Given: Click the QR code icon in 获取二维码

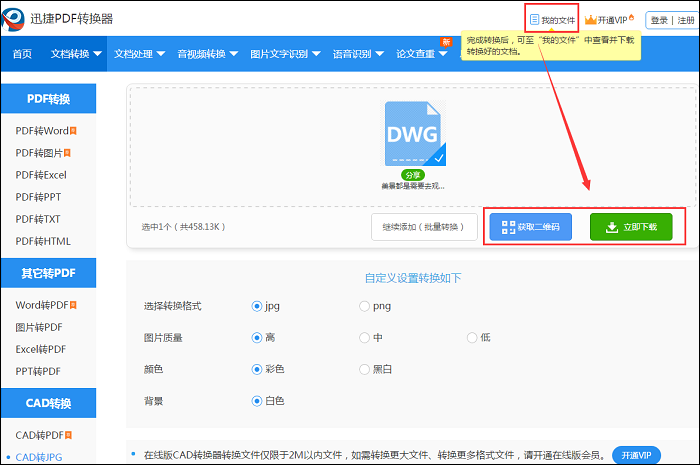Looking at the screenshot, I should (x=508, y=227).
